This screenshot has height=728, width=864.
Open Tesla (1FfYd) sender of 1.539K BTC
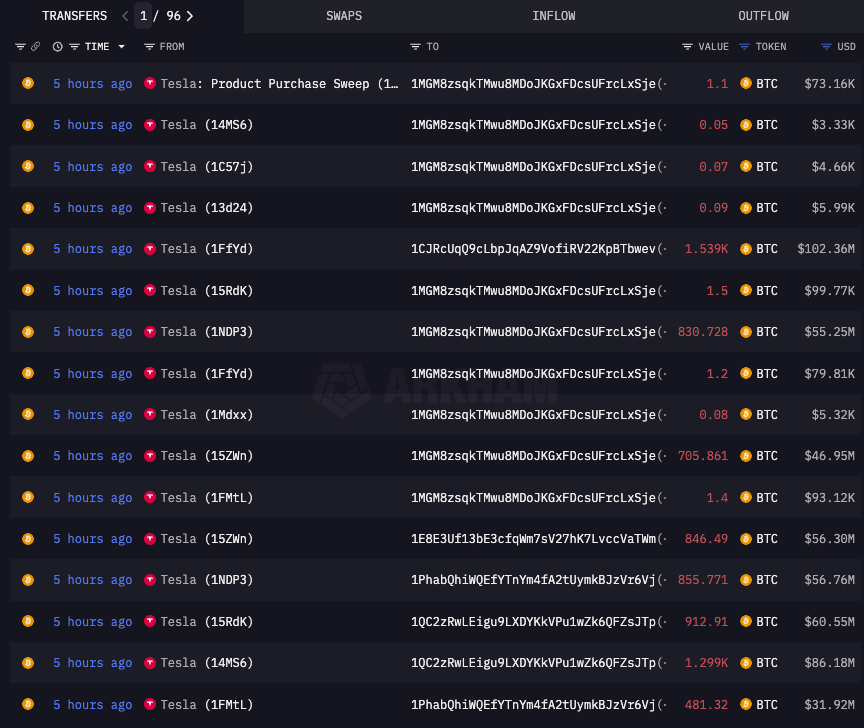(x=207, y=249)
